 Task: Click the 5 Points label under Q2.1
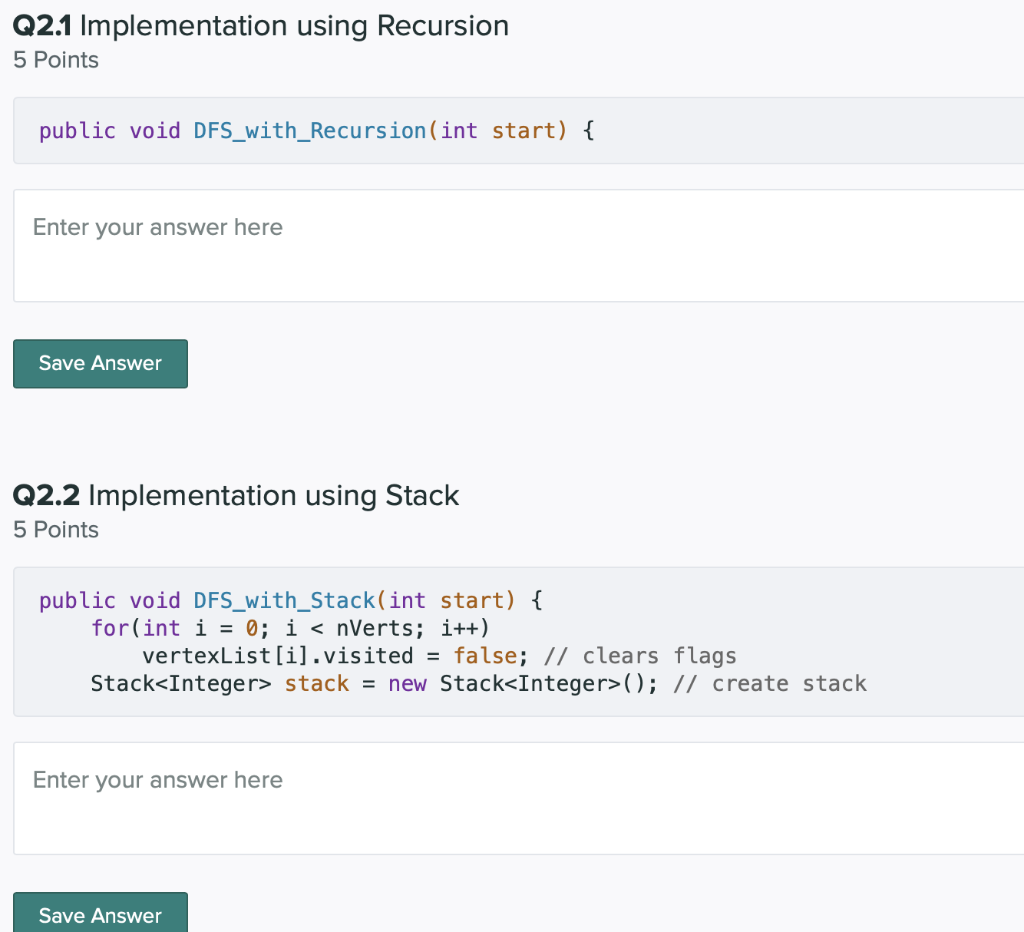[x=56, y=60]
